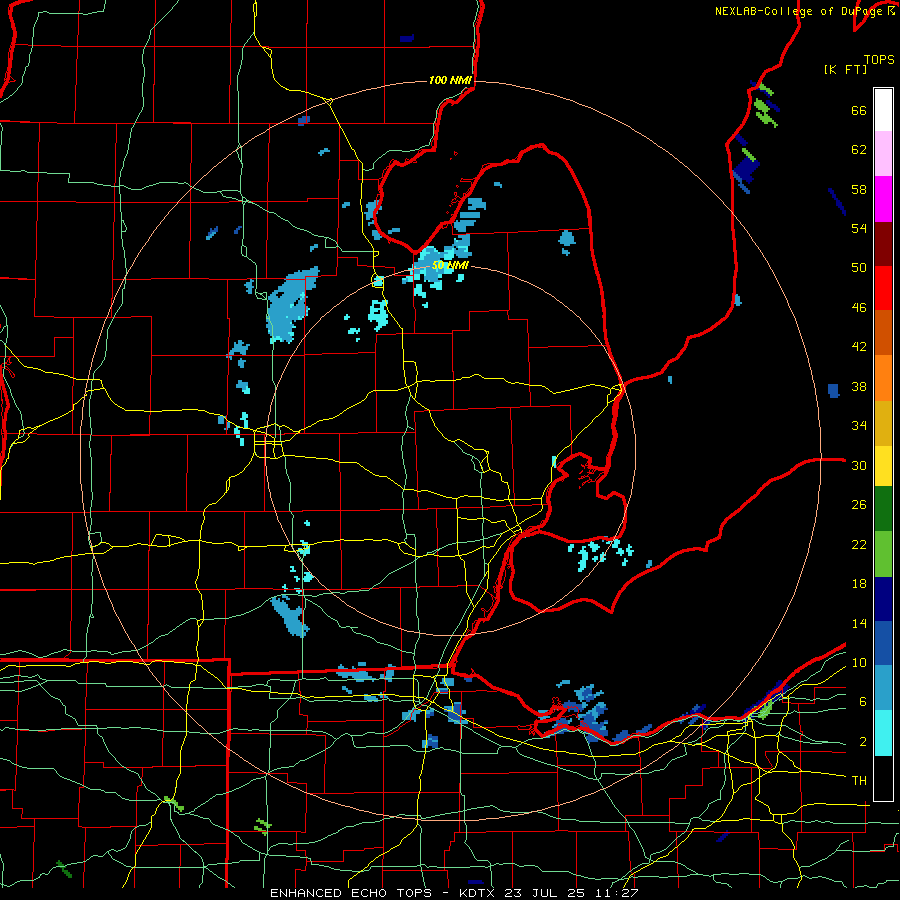Select the dark orange legend swatch
900x900 pixels.
coord(883,333)
